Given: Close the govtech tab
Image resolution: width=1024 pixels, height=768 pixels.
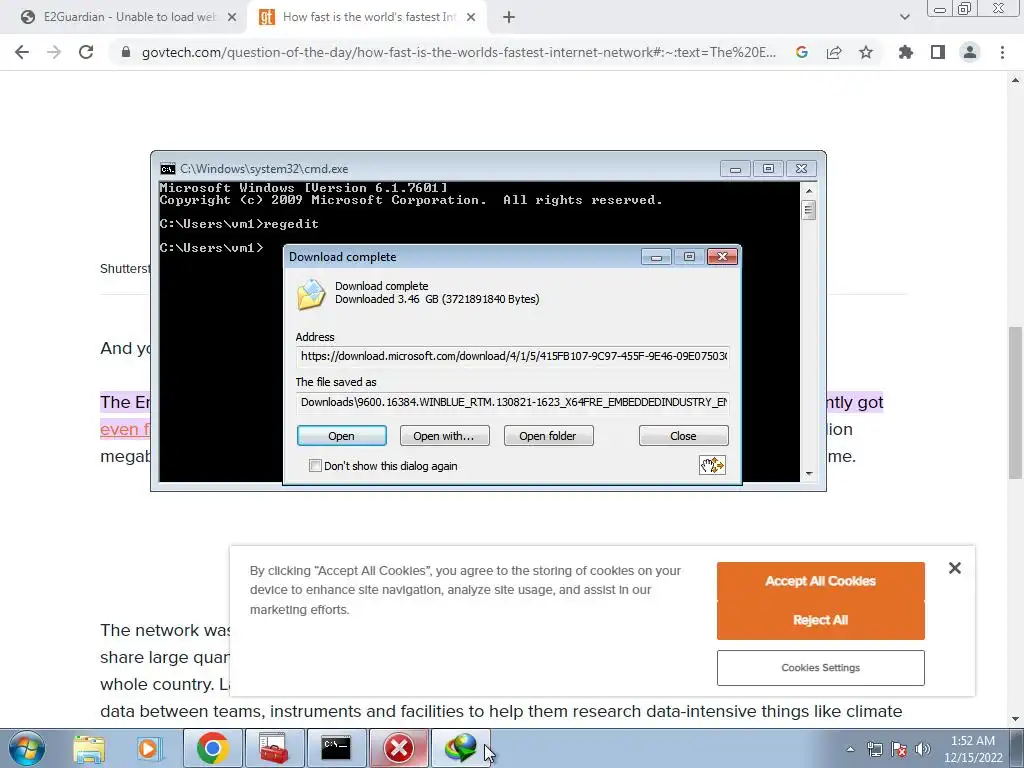Looking at the screenshot, I should 471,17.
